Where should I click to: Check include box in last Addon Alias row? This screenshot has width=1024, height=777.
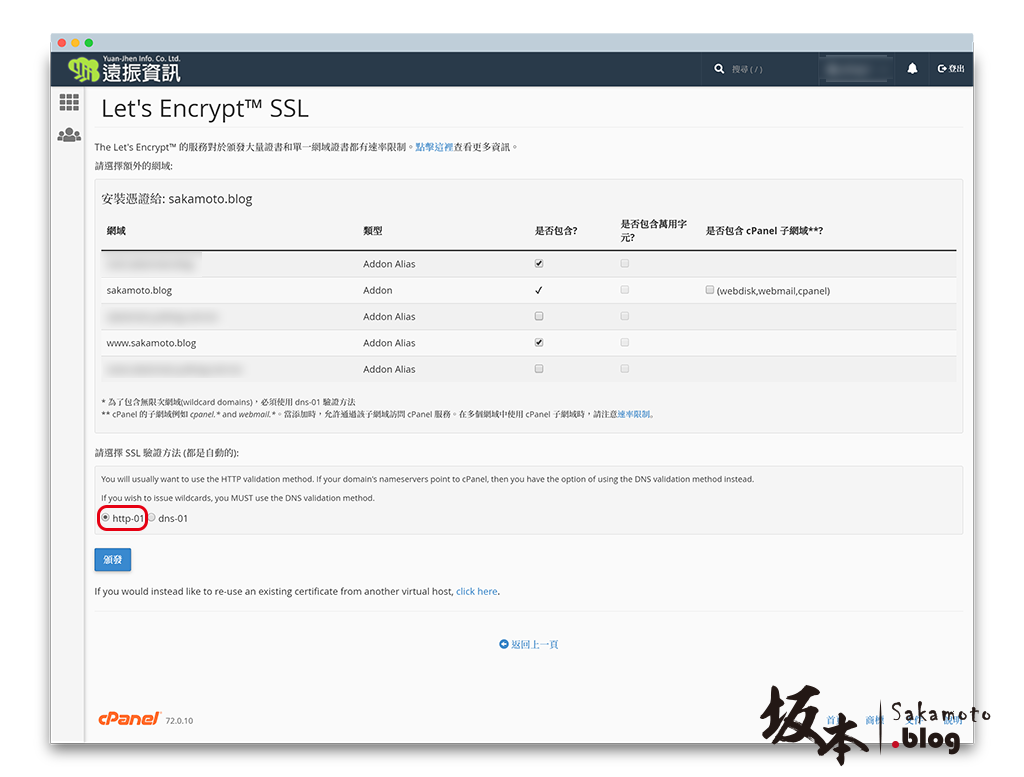pyautogui.click(x=539, y=369)
